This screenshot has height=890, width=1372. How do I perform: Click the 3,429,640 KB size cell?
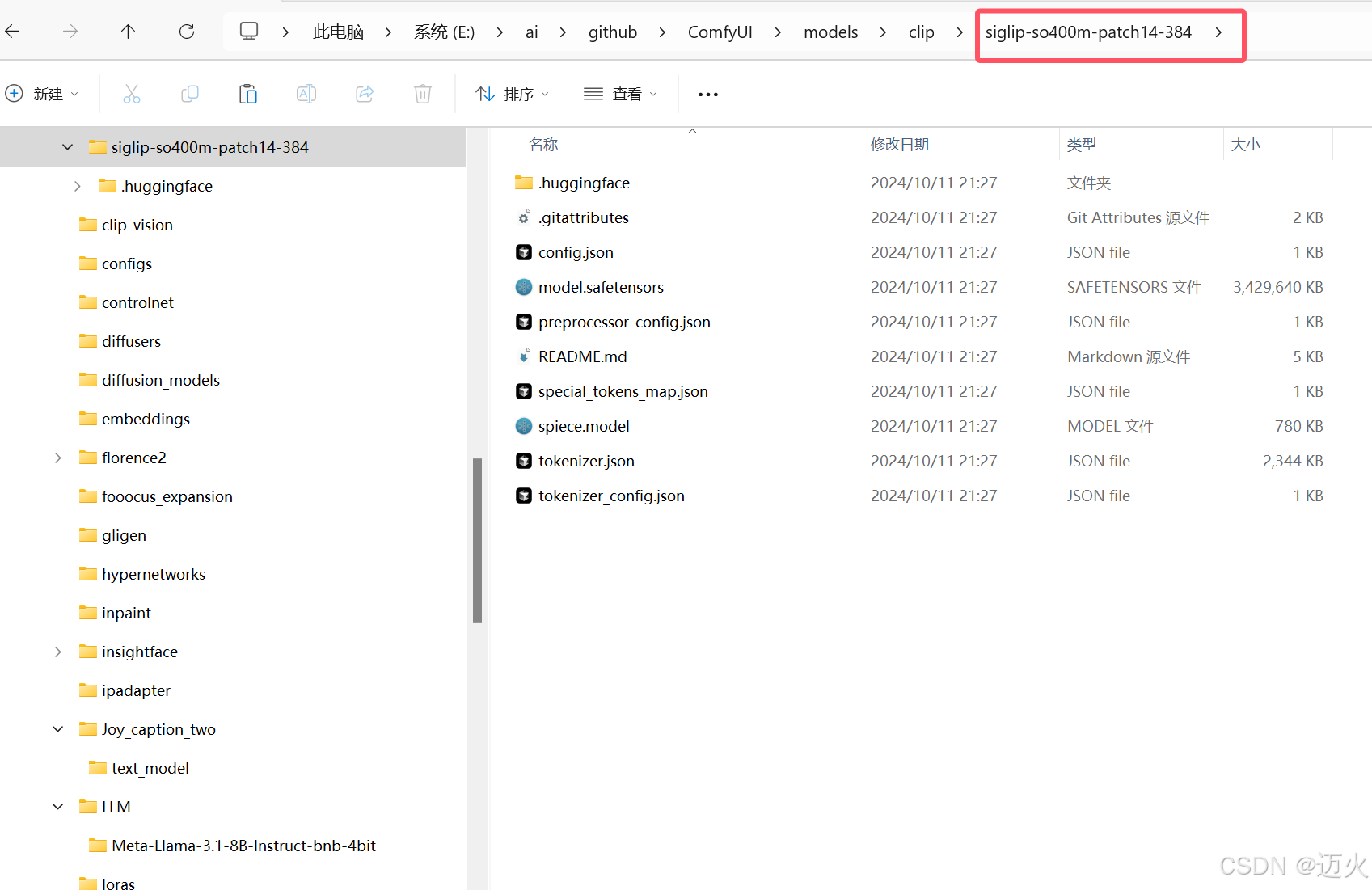[1277, 287]
